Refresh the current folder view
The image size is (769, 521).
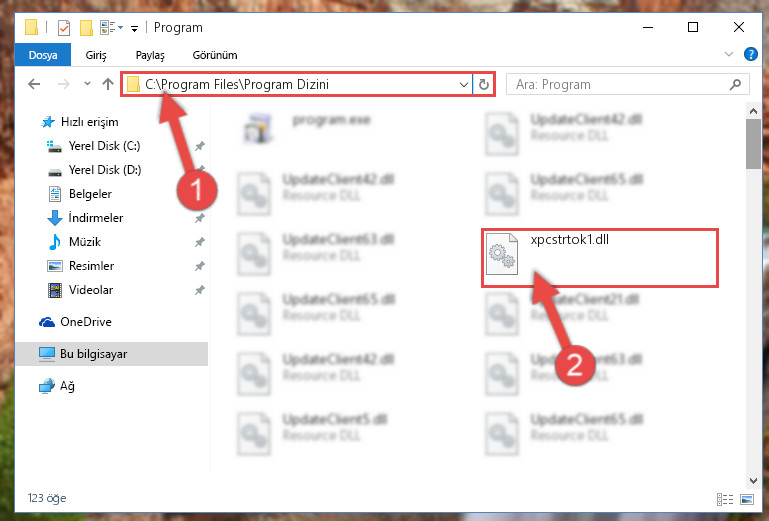[484, 84]
